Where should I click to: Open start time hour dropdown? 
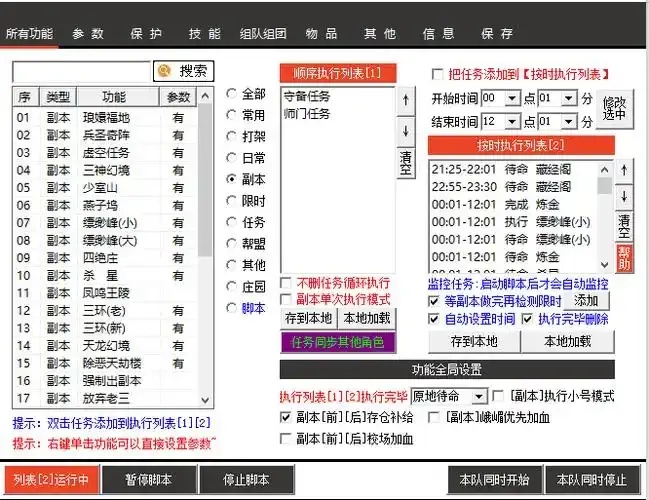pyautogui.click(x=512, y=99)
